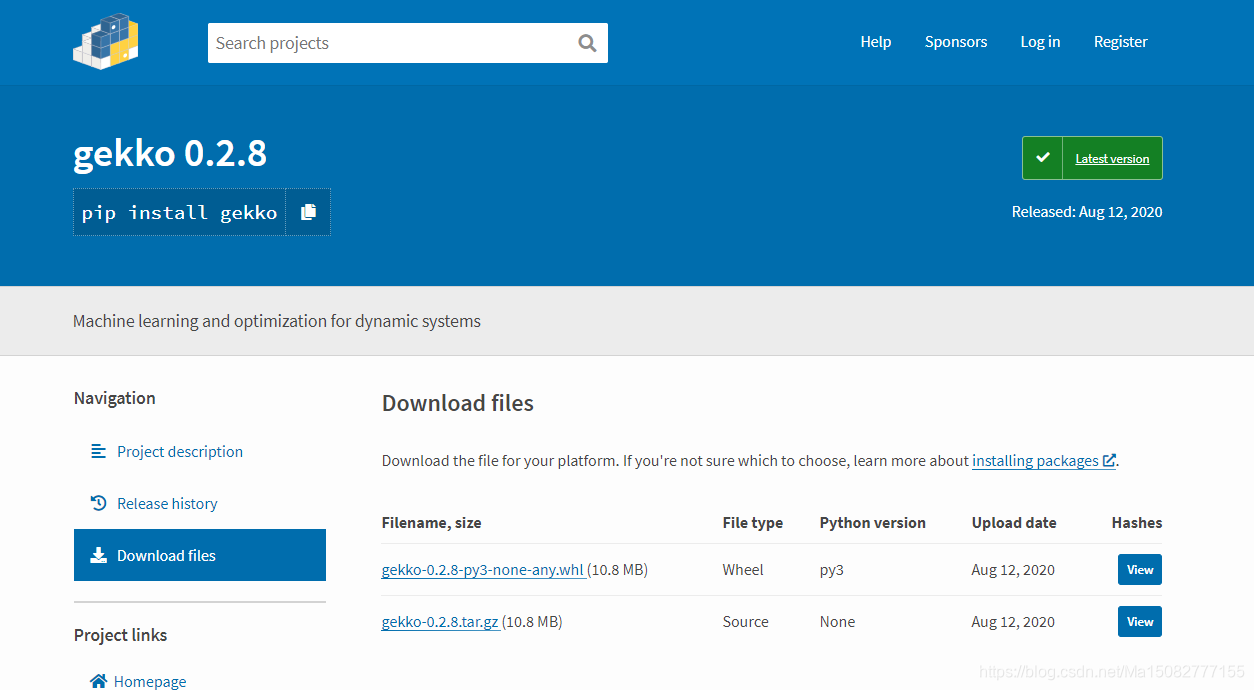This screenshot has width=1254, height=690.
Task: Open the installing packages documentation link
Action: pos(1035,460)
